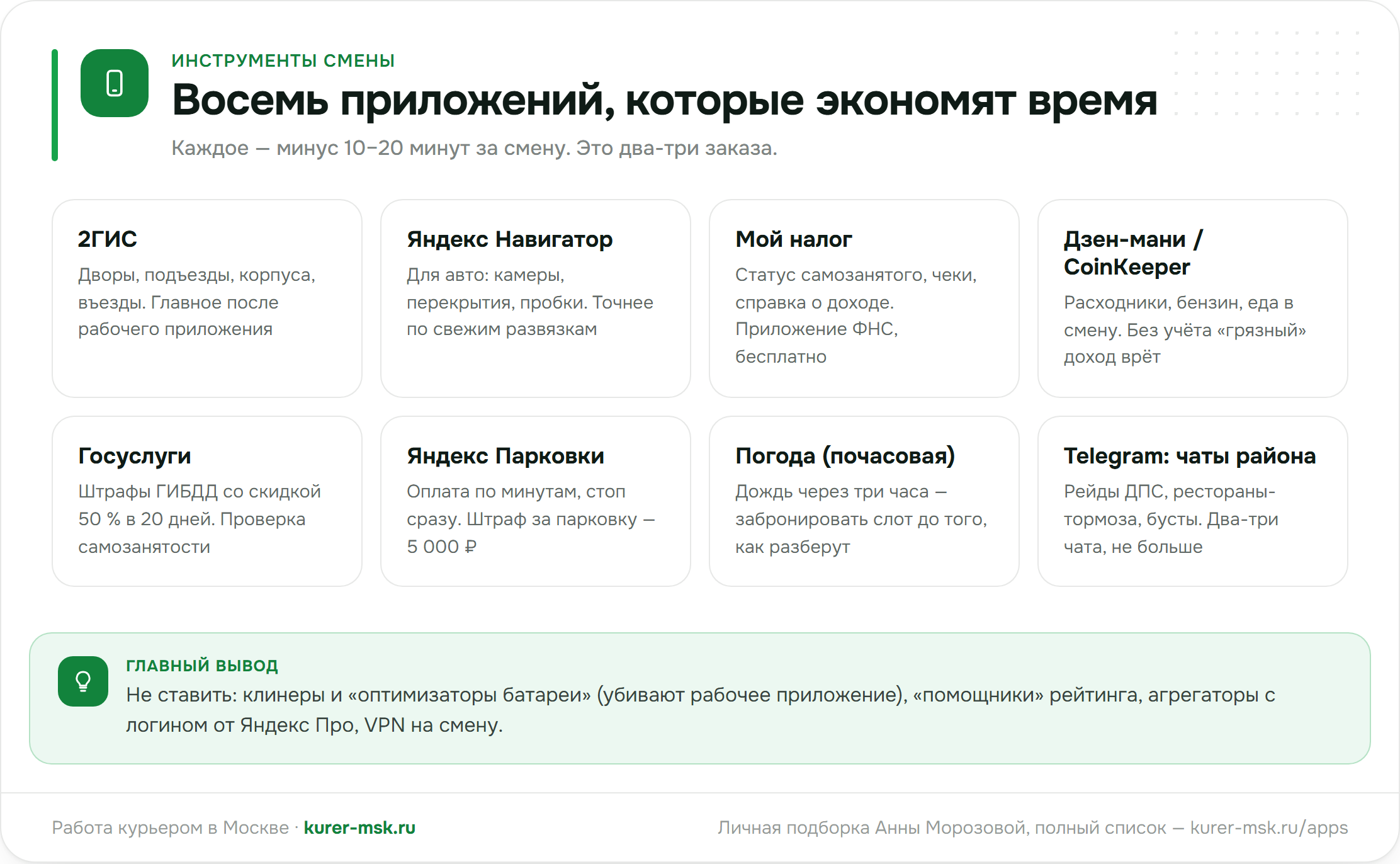The height and width of the screenshot is (864, 1400).
Task: Click the ИНСТРУМЕНТЫ СМЕНЫ label
Action: [283, 60]
